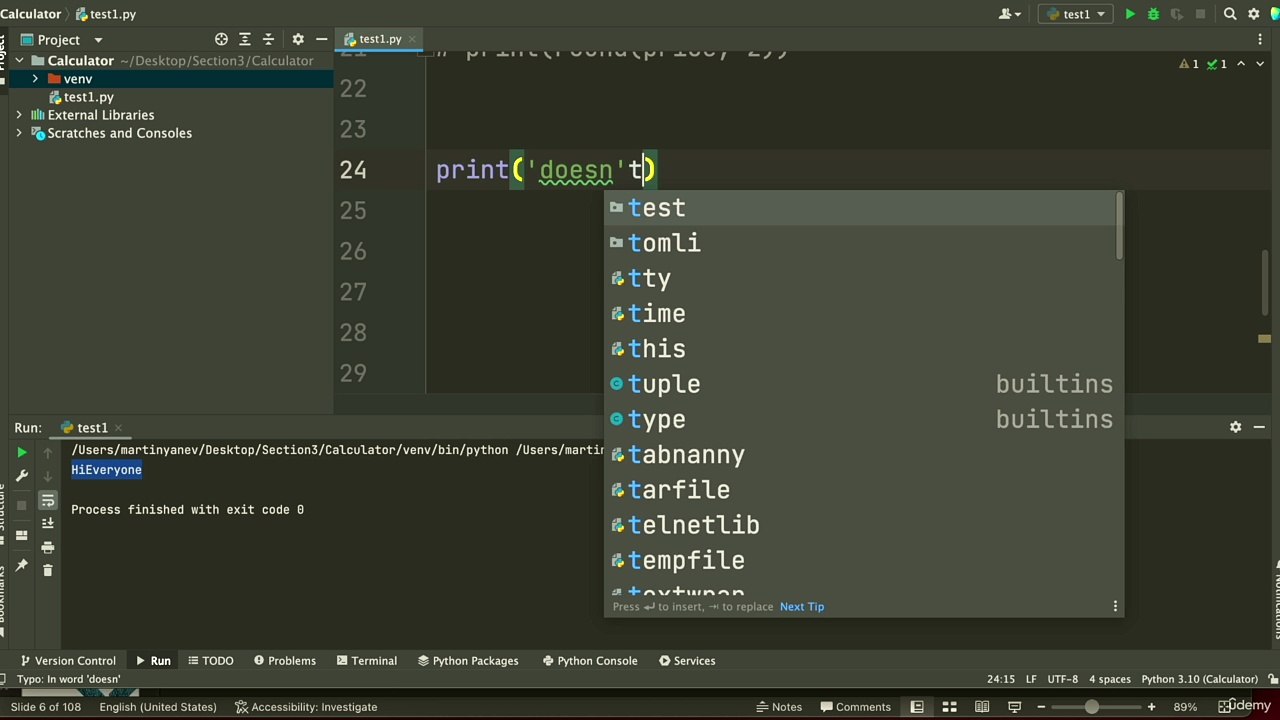Open the Python Packages tool window
The image size is (1280, 720).
(467, 661)
